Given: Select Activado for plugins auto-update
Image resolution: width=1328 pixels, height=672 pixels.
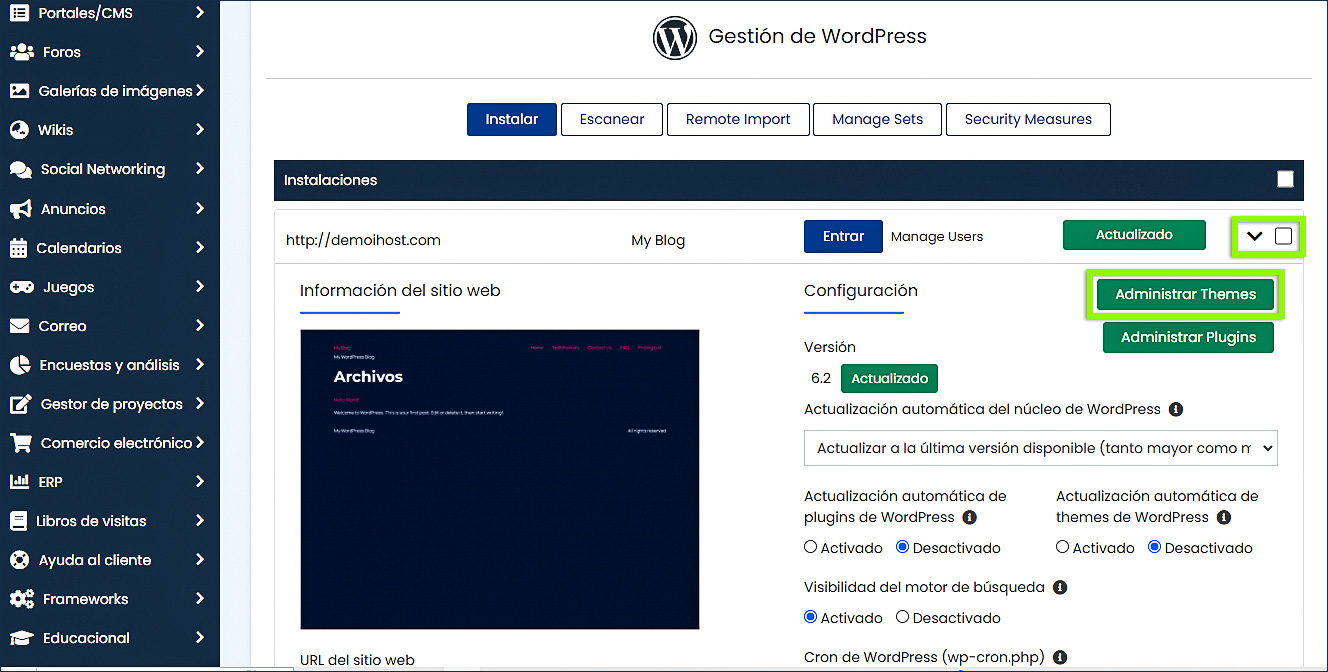Looking at the screenshot, I should coord(811,547).
